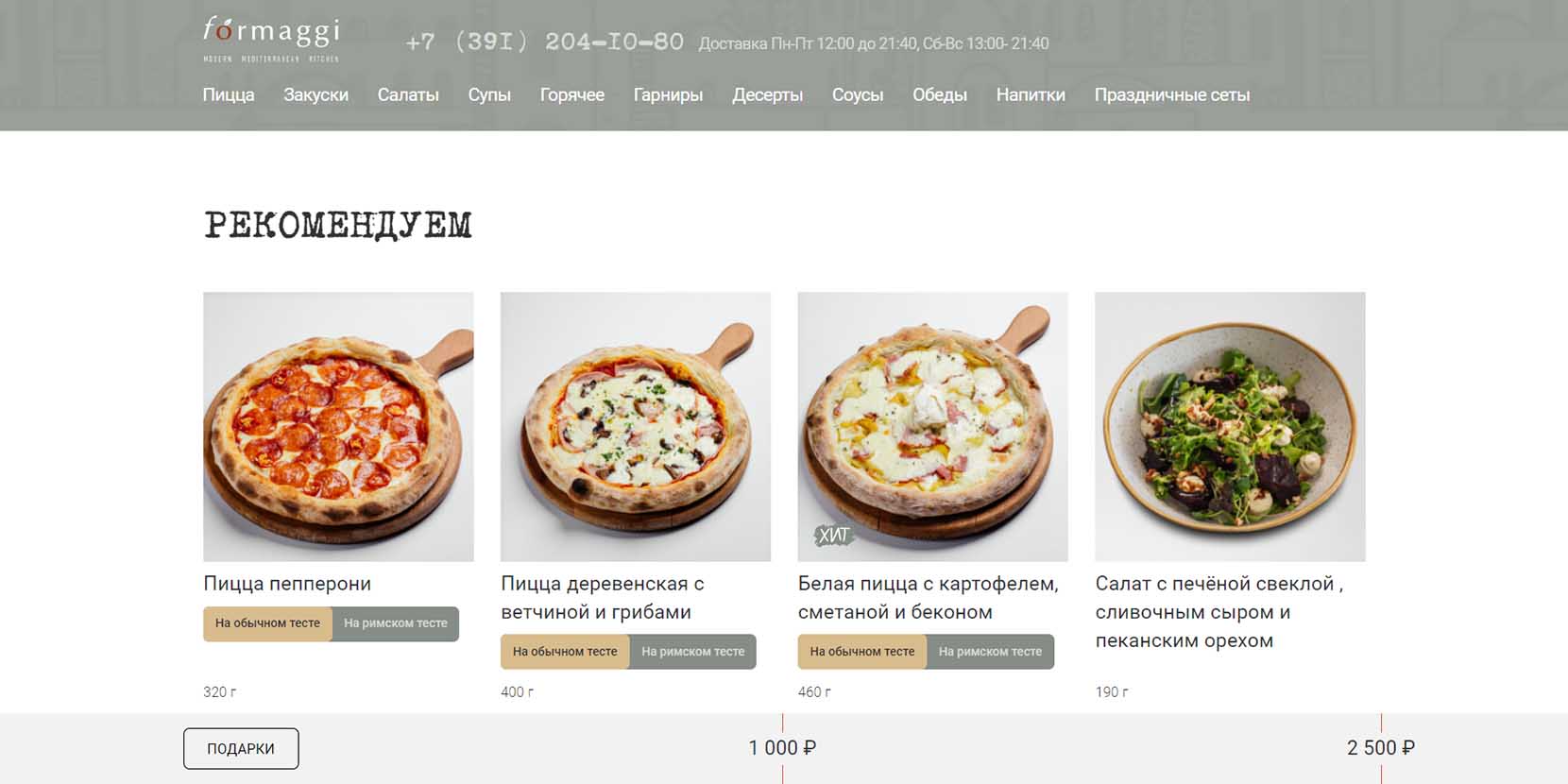Click the ХИТ badge on the white pizza
1568x784 pixels.
point(834,536)
